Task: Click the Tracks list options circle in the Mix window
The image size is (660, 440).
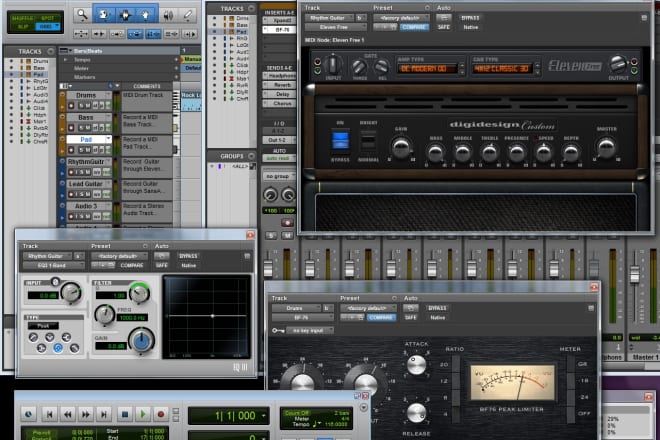Action: (x=251, y=8)
